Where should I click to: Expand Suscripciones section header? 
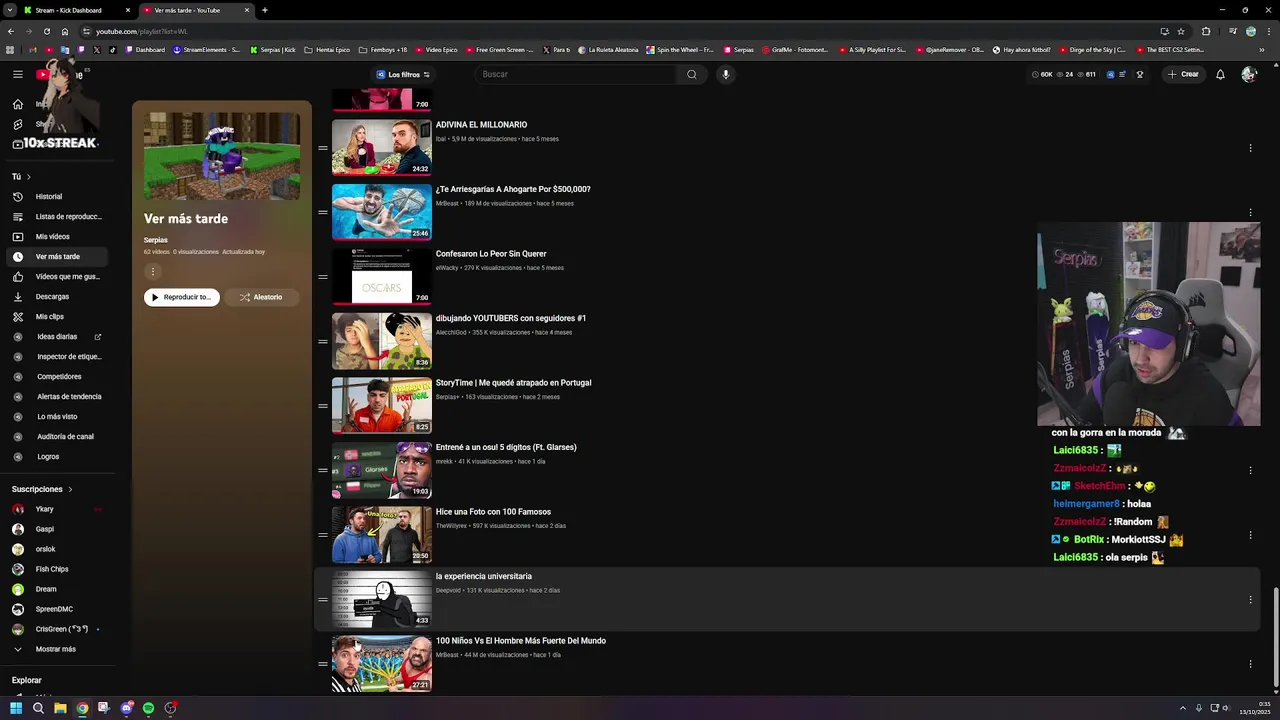42,489
